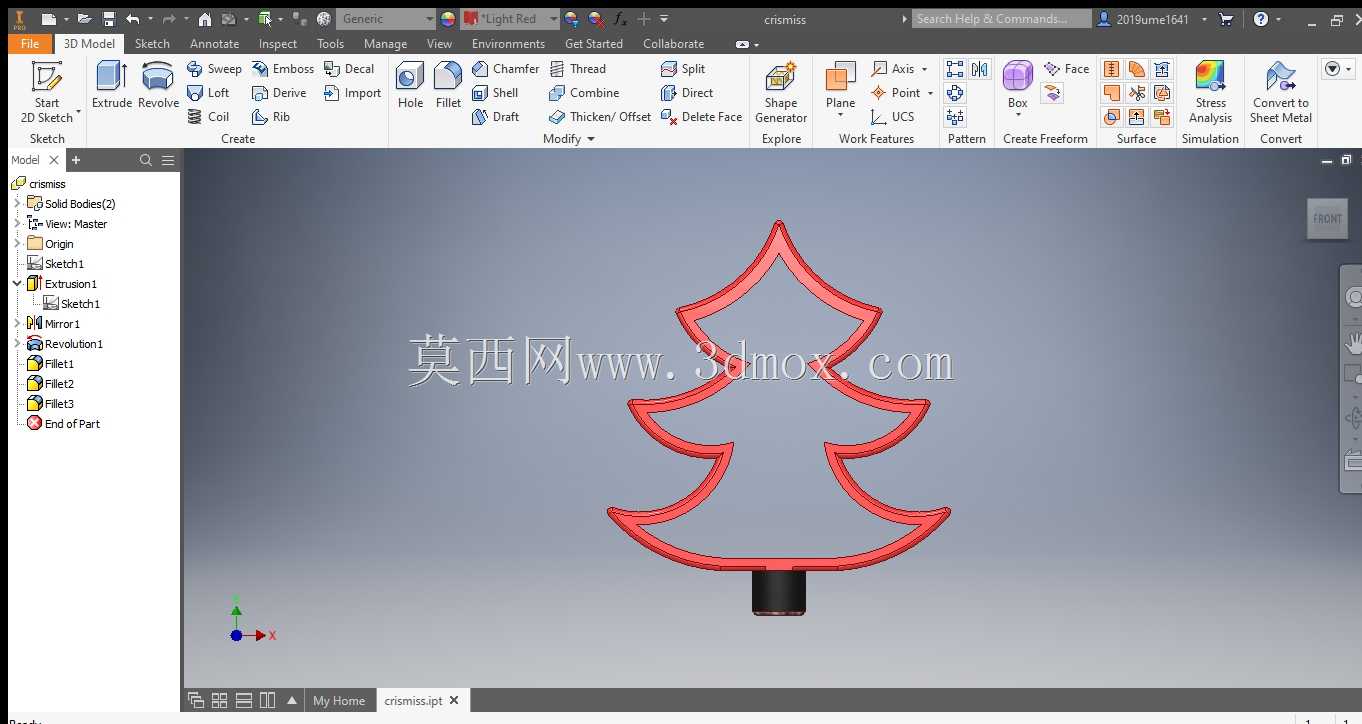The height and width of the screenshot is (724, 1362).
Task: Expand the Revolution1 node
Action: (x=17, y=344)
